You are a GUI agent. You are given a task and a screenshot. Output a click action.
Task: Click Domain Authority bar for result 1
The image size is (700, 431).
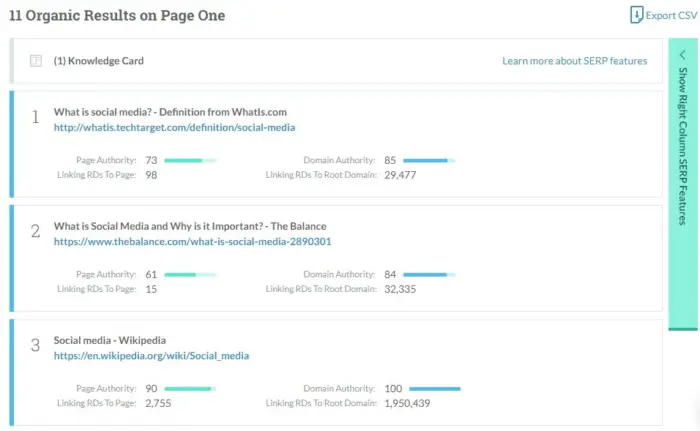point(429,160)
